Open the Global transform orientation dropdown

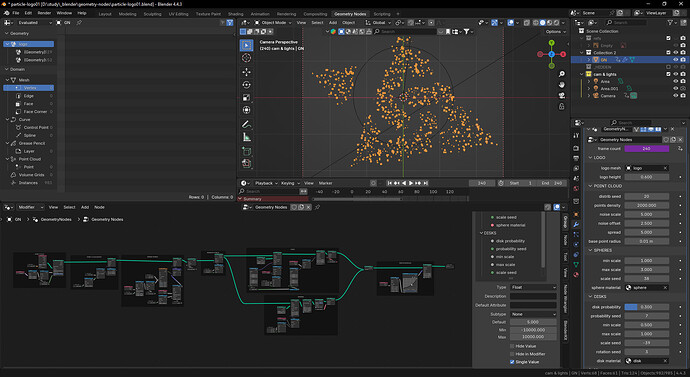(378, 22)
